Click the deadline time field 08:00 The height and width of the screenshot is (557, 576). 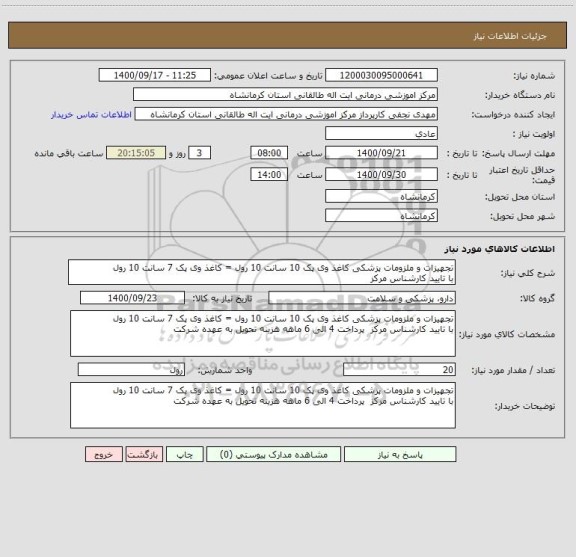click(269, 153)
